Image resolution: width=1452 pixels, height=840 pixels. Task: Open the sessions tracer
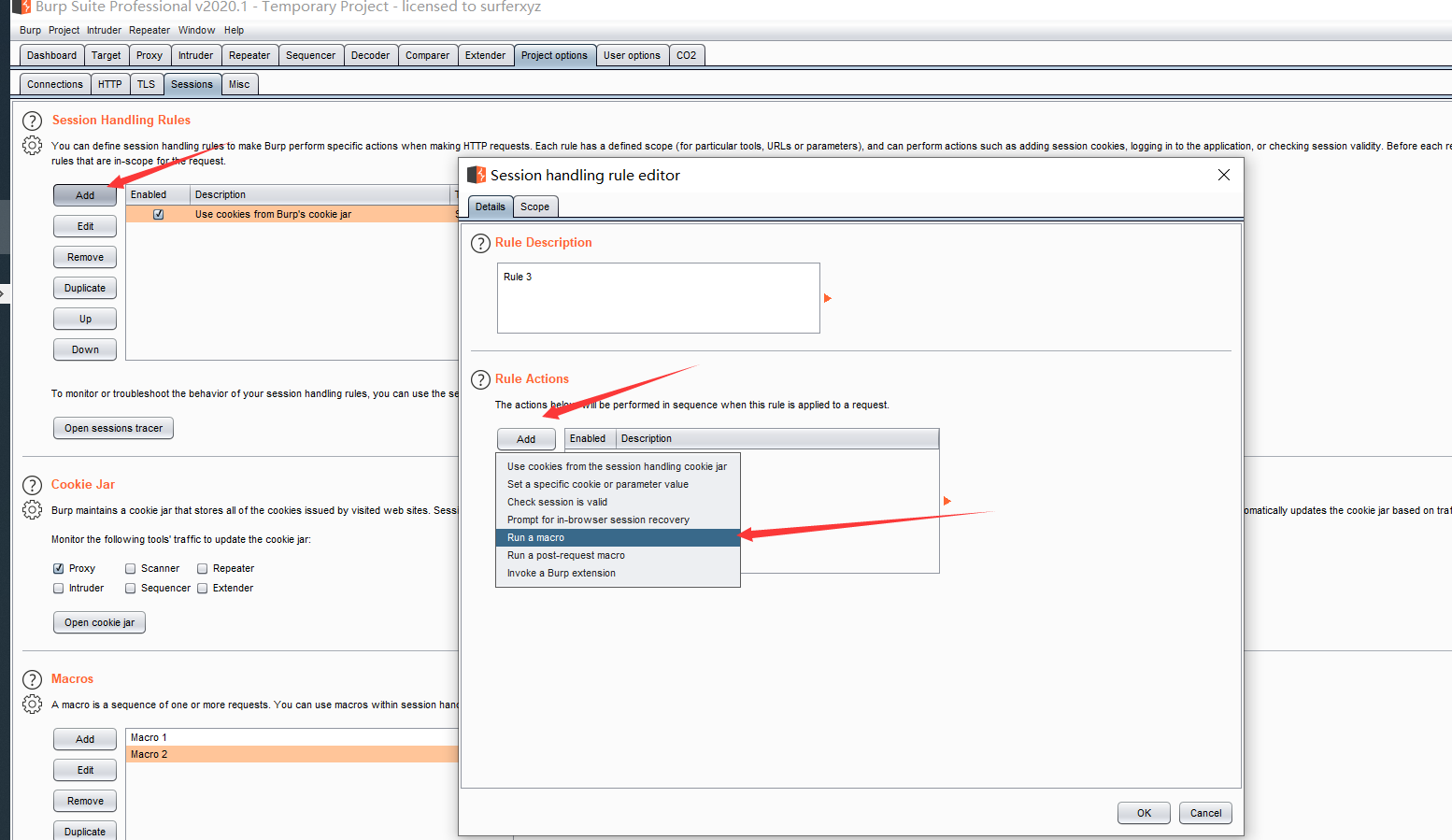(x=113, y=428)
